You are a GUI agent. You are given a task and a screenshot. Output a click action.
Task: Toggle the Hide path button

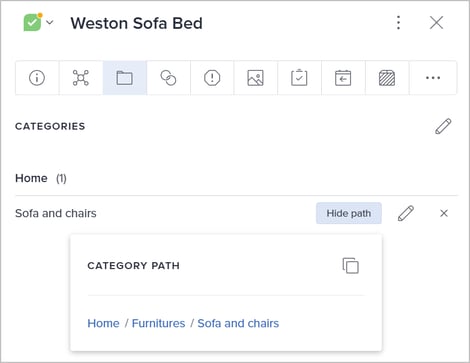pos(349,213)
